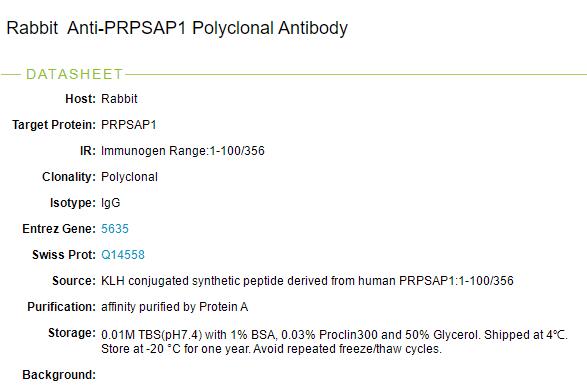The width and height of the screenshot is (587, 391).
Task: Click affinity purified by Protein A text
Action: point(174,307)
